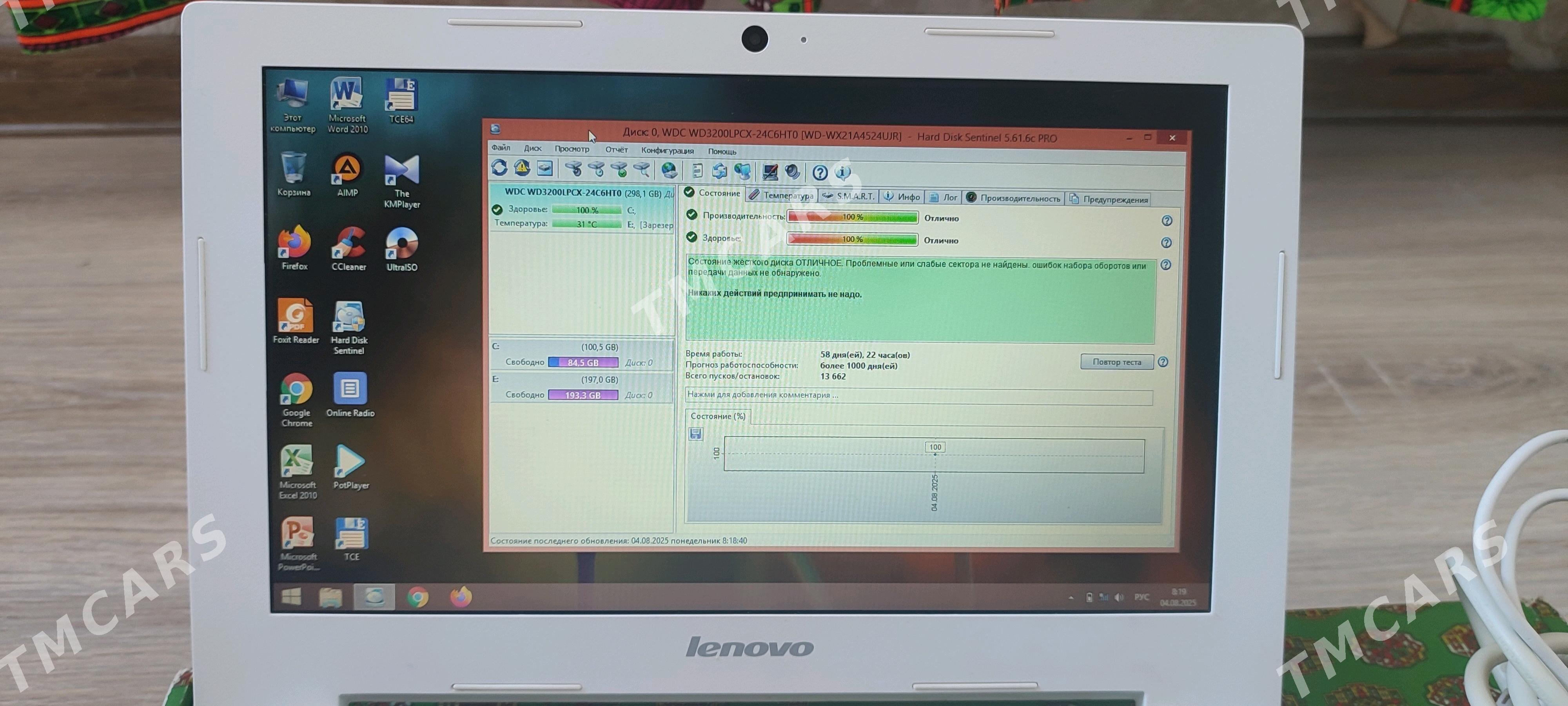Click the PotPlayer desktop icon
Viewport: 1568px width, 706px height.
[350, 467]
